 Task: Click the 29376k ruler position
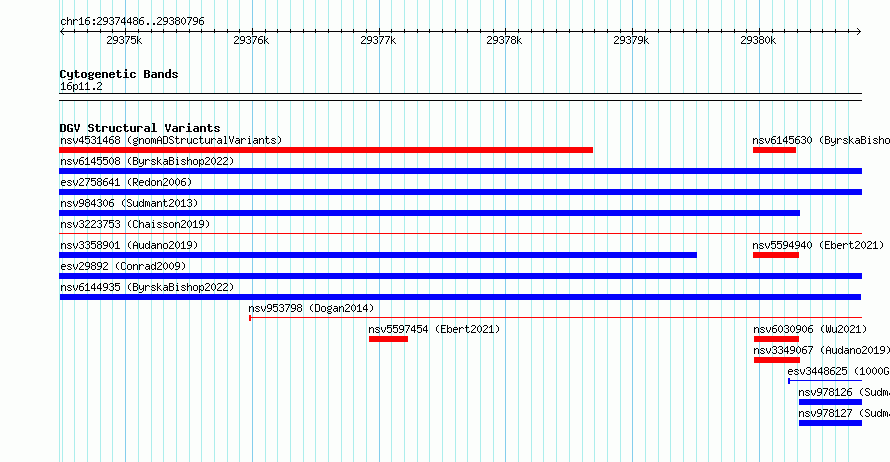pyautogui.click(x=251, y=40)
